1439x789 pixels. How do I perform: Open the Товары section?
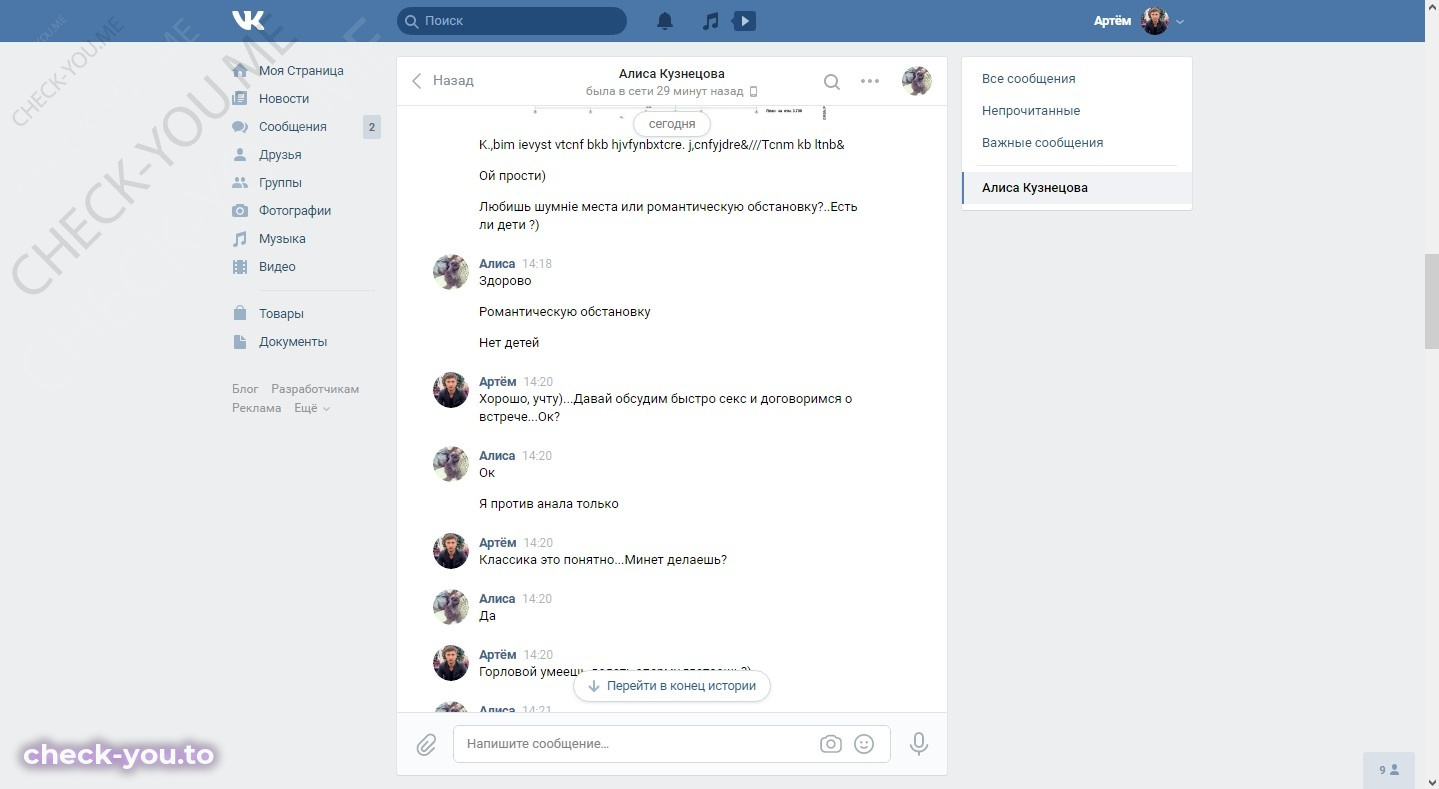click(x=281, y=314)
